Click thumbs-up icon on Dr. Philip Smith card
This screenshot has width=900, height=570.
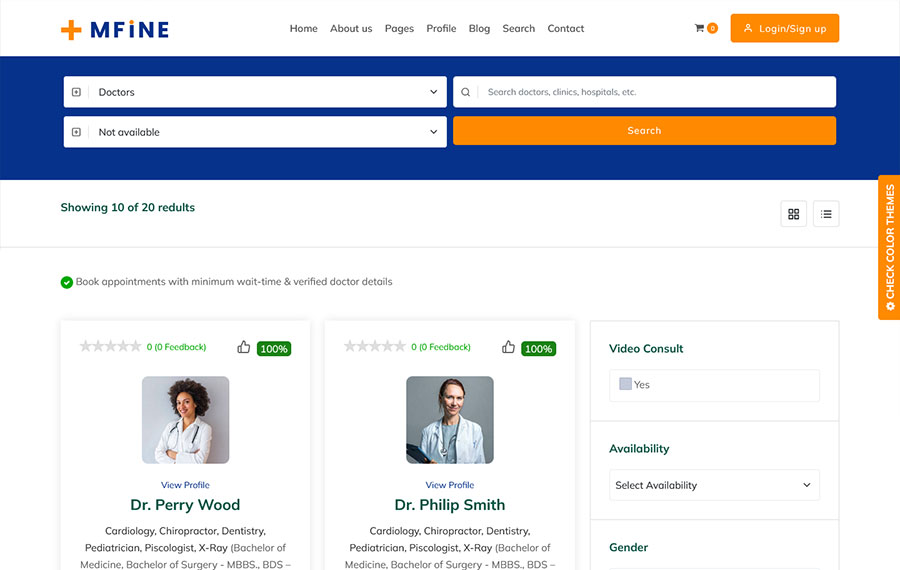(x=508, y=347)
